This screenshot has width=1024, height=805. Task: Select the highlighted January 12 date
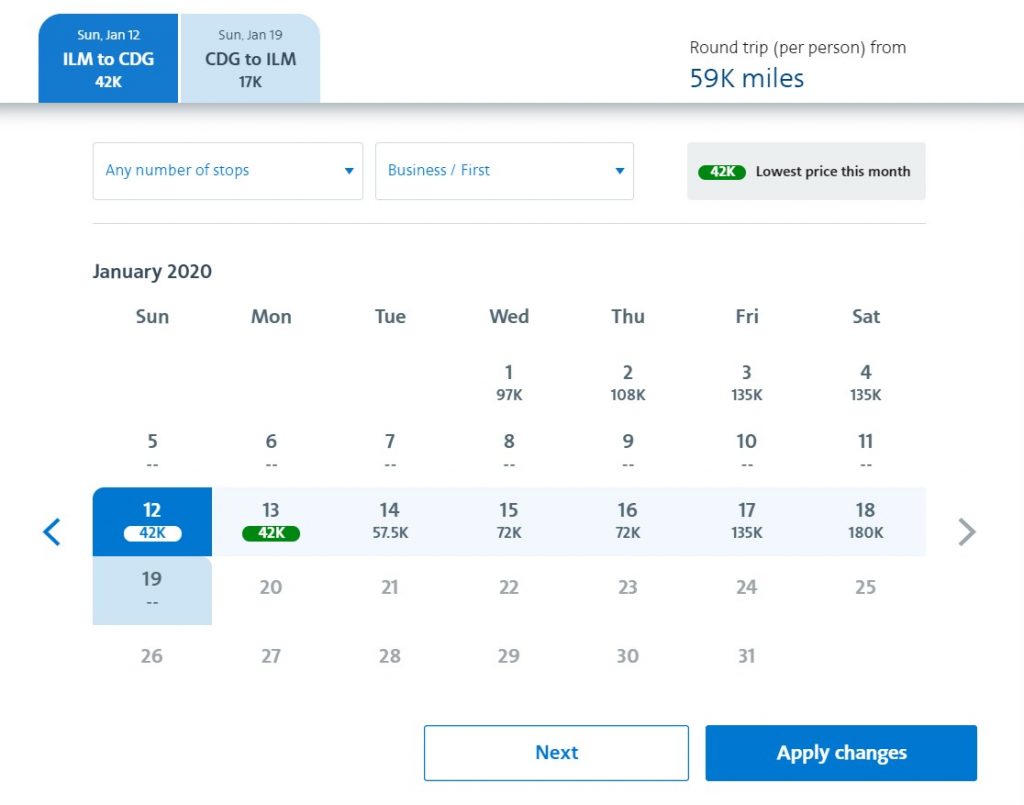pyautogui.click(x=152, y=521)
